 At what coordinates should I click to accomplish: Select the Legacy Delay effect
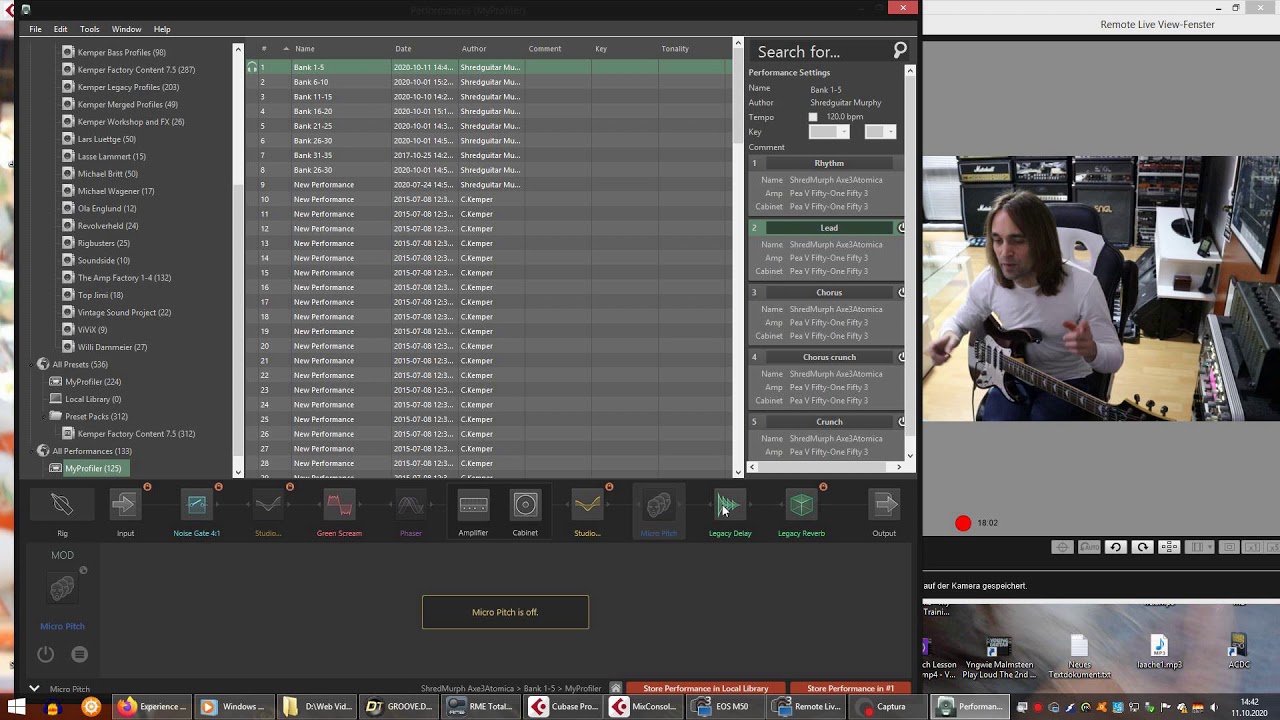730,506
